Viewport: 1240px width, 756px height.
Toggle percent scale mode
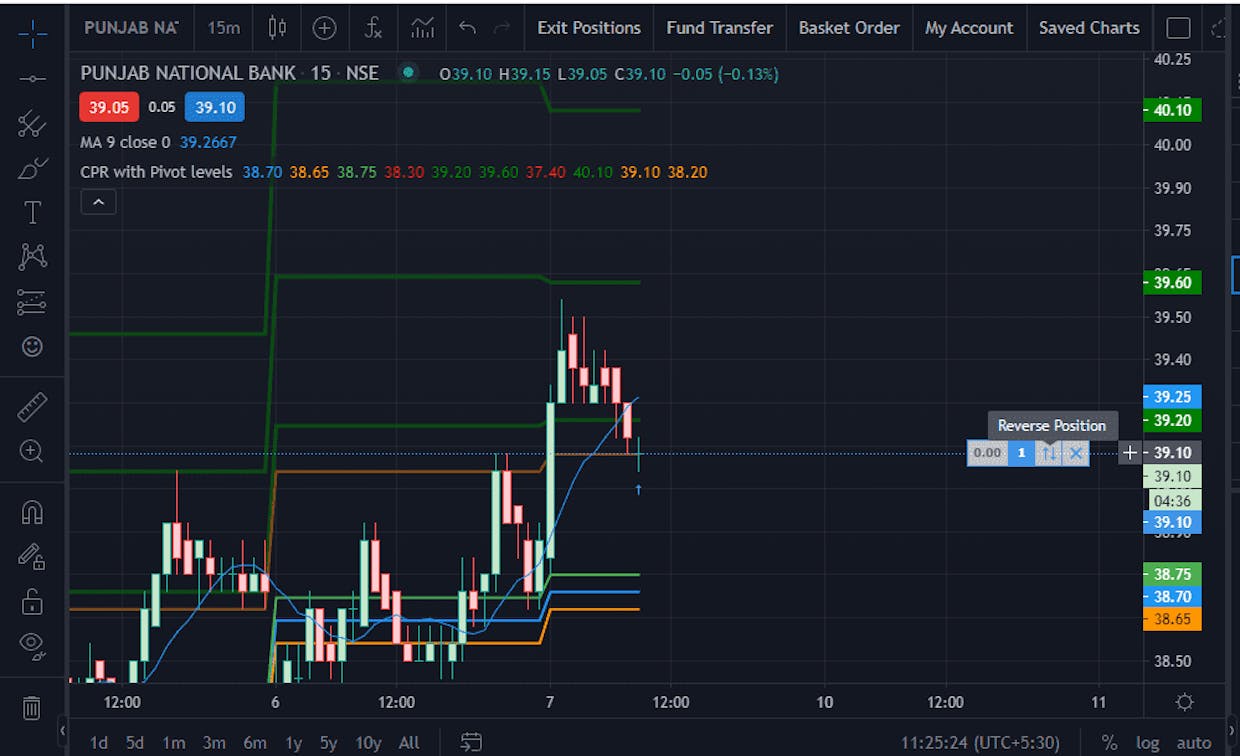click(x=1109, y=743)
